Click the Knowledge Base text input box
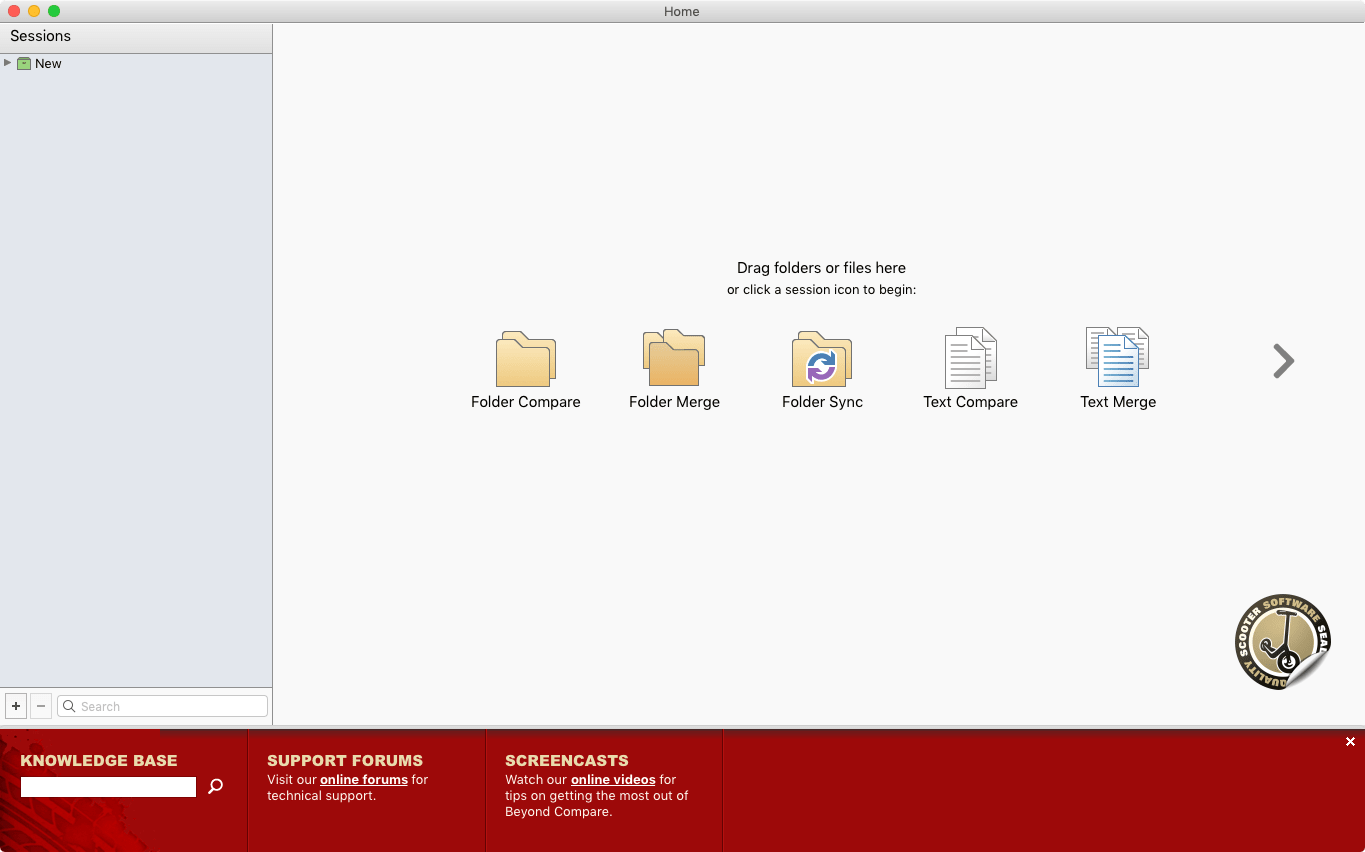1365x852 pixels. click(108, 787)
